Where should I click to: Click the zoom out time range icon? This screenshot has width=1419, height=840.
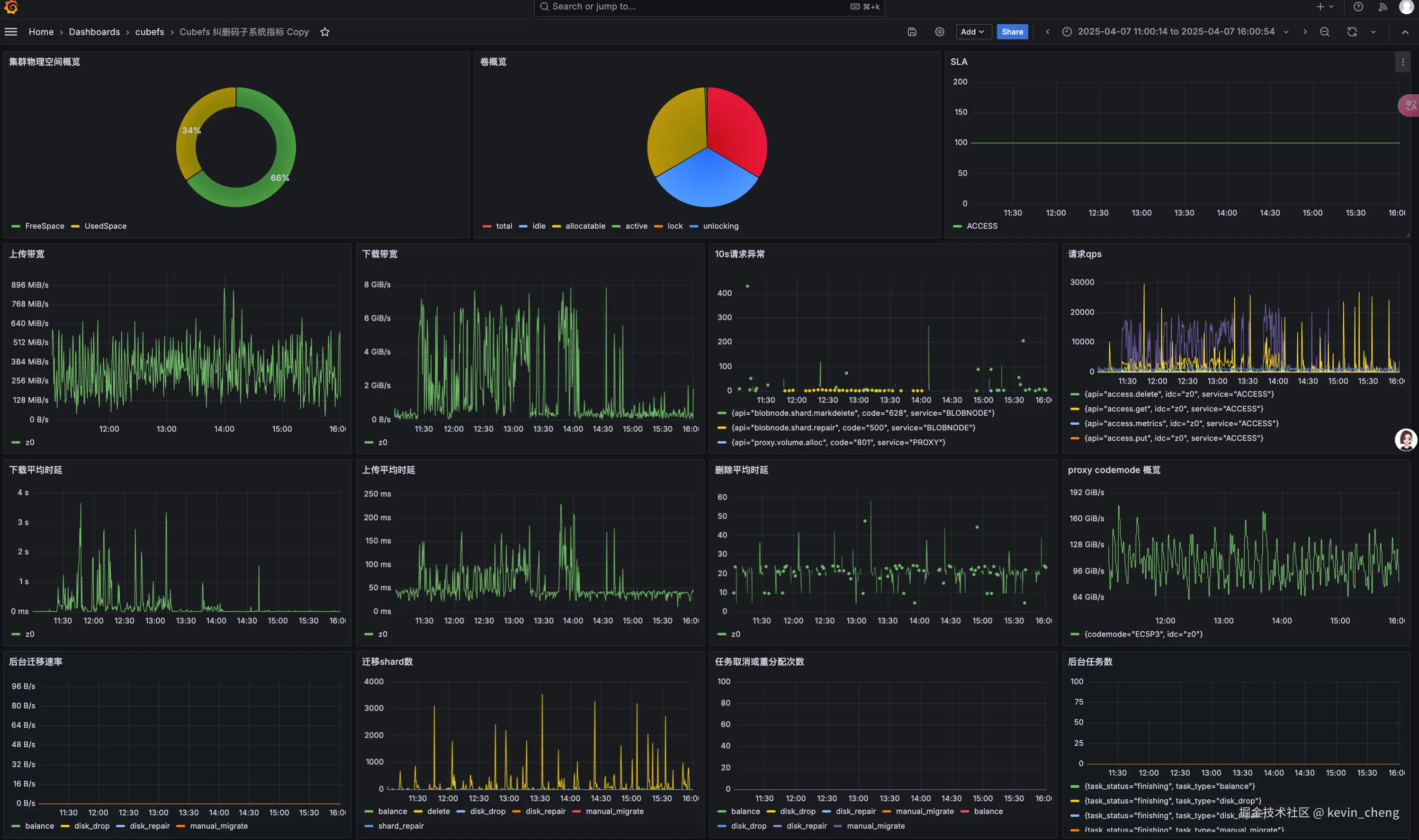1324,32
